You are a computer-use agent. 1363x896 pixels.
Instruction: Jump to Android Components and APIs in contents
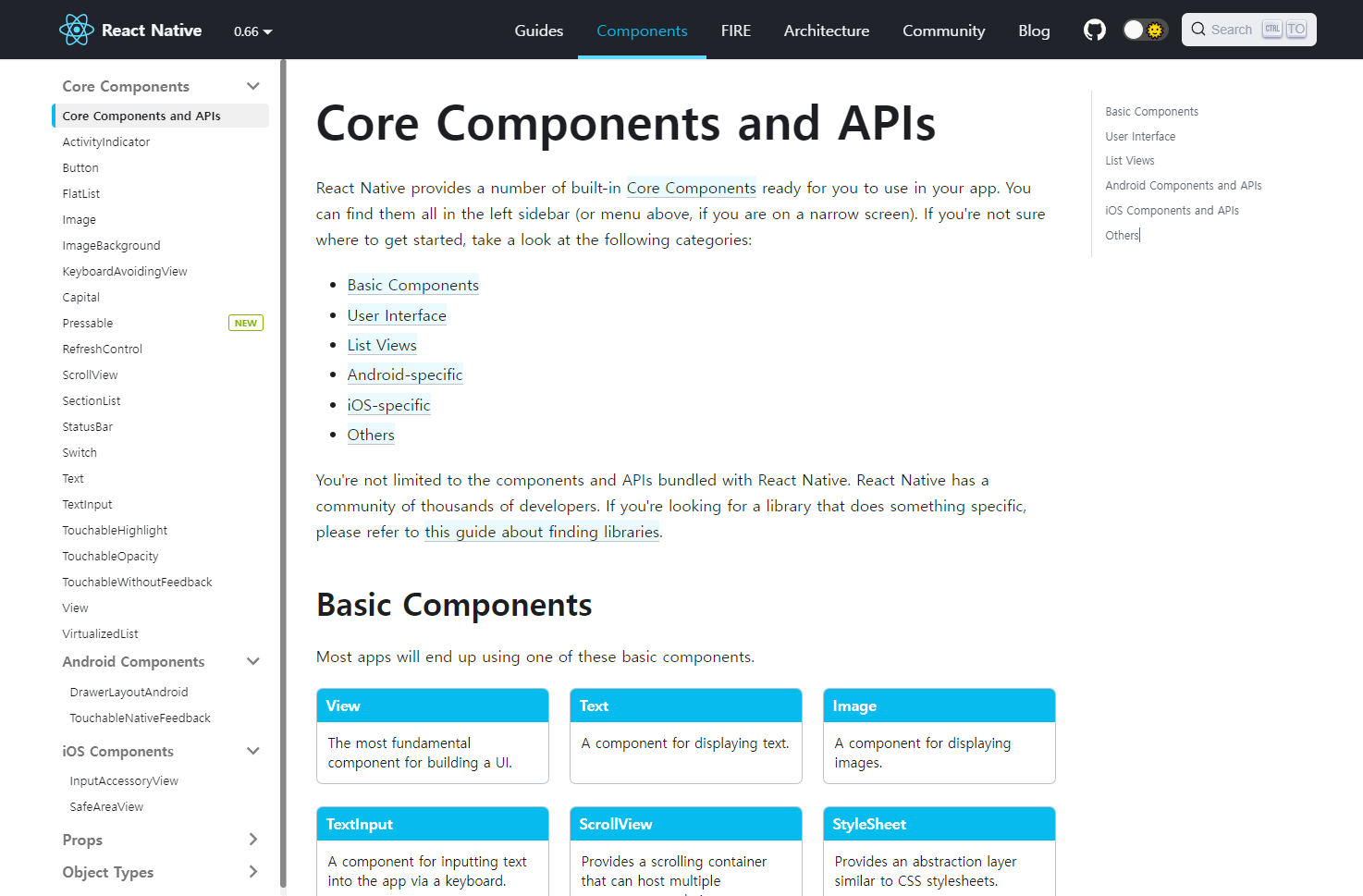[1183, 185]
